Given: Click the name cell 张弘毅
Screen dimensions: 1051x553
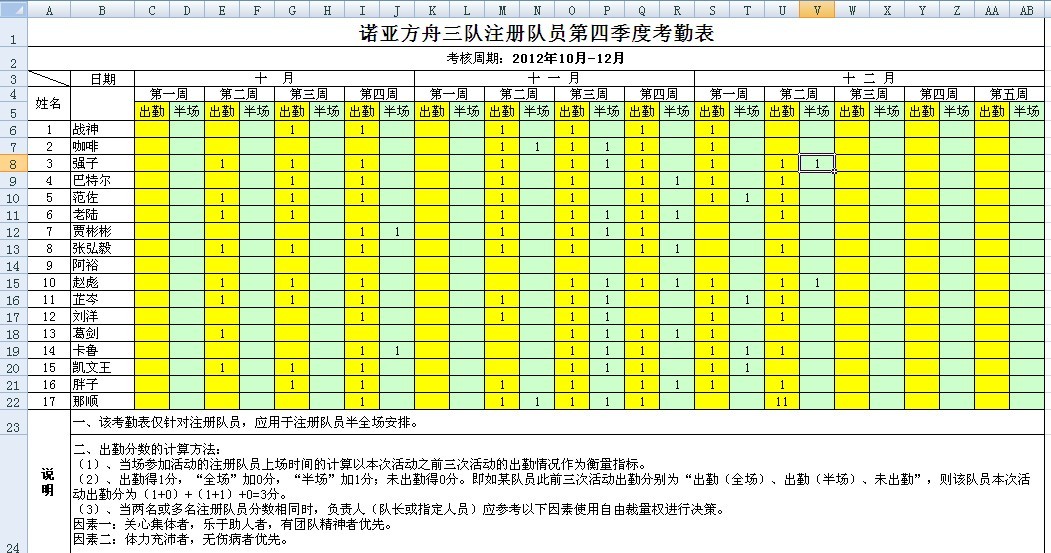Looking at the screenshot, I should click(103, 249).
